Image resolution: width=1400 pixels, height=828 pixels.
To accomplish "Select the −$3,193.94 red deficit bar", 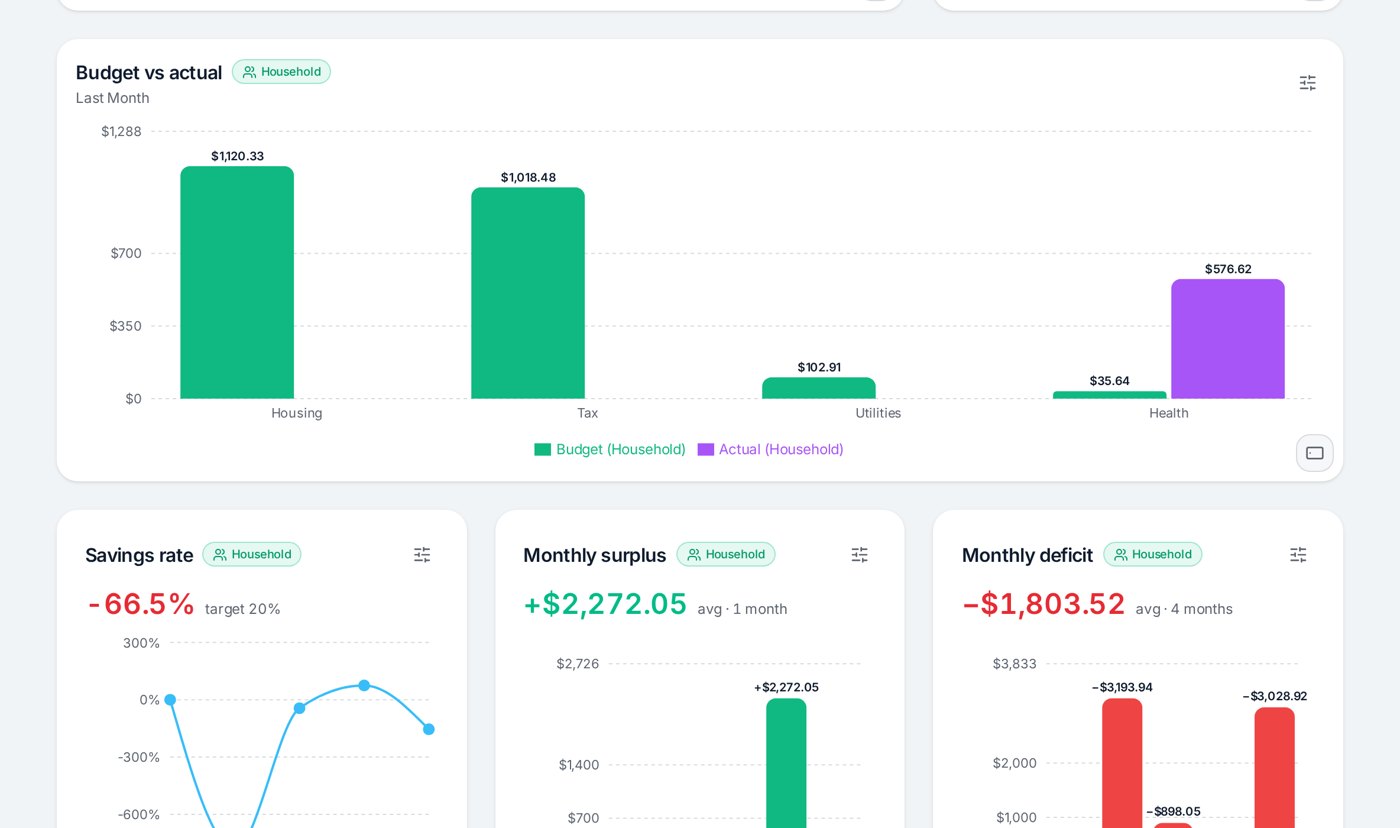I will (1122, 763).
